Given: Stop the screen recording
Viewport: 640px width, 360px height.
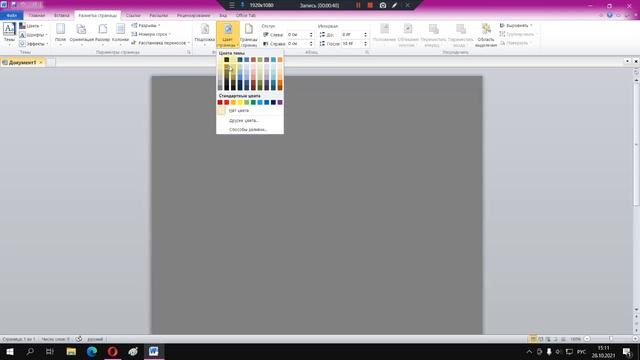Looking at the screenshot, I should tap(370, 5).
